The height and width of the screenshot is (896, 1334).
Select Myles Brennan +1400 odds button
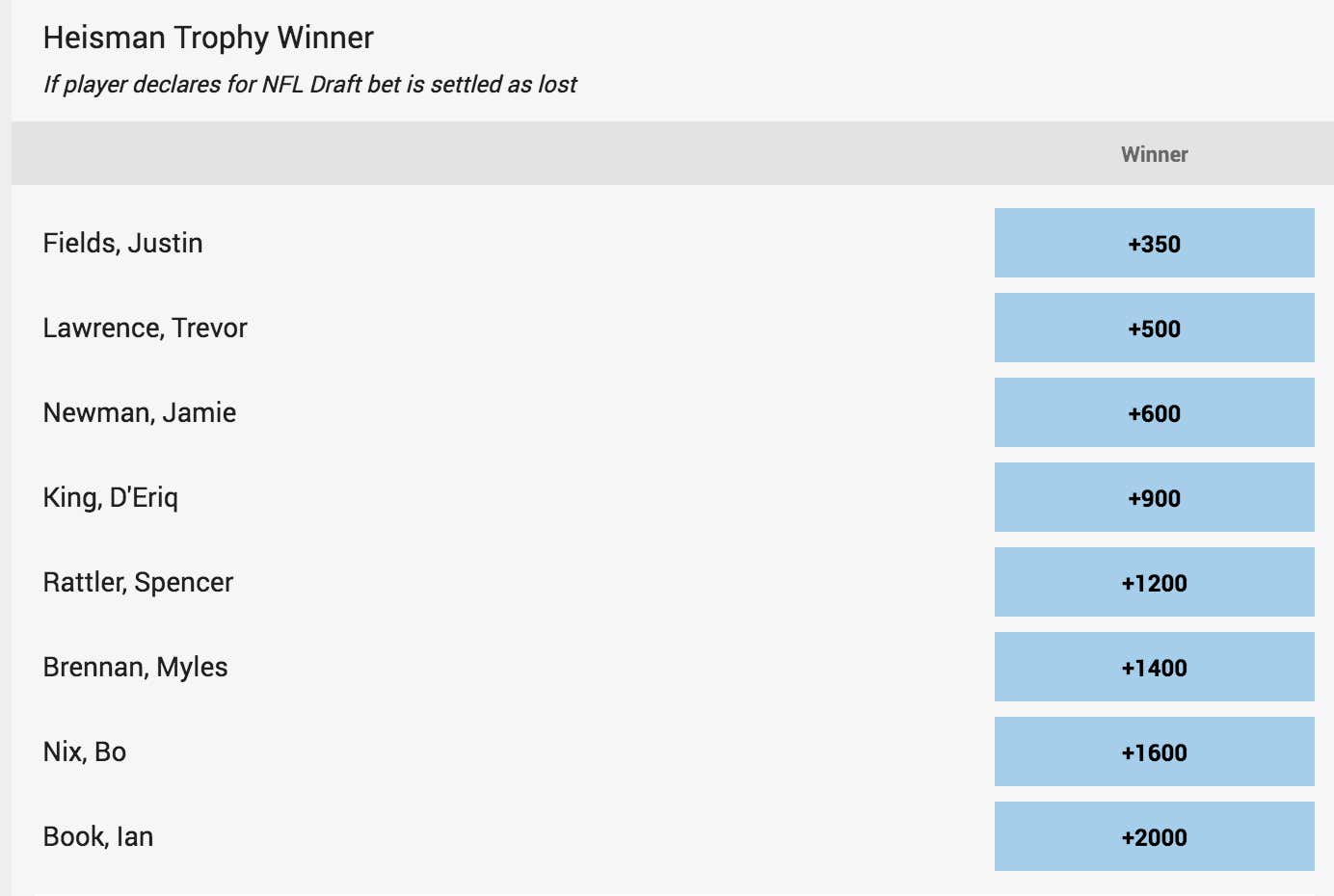click(x=1154, y=667)
